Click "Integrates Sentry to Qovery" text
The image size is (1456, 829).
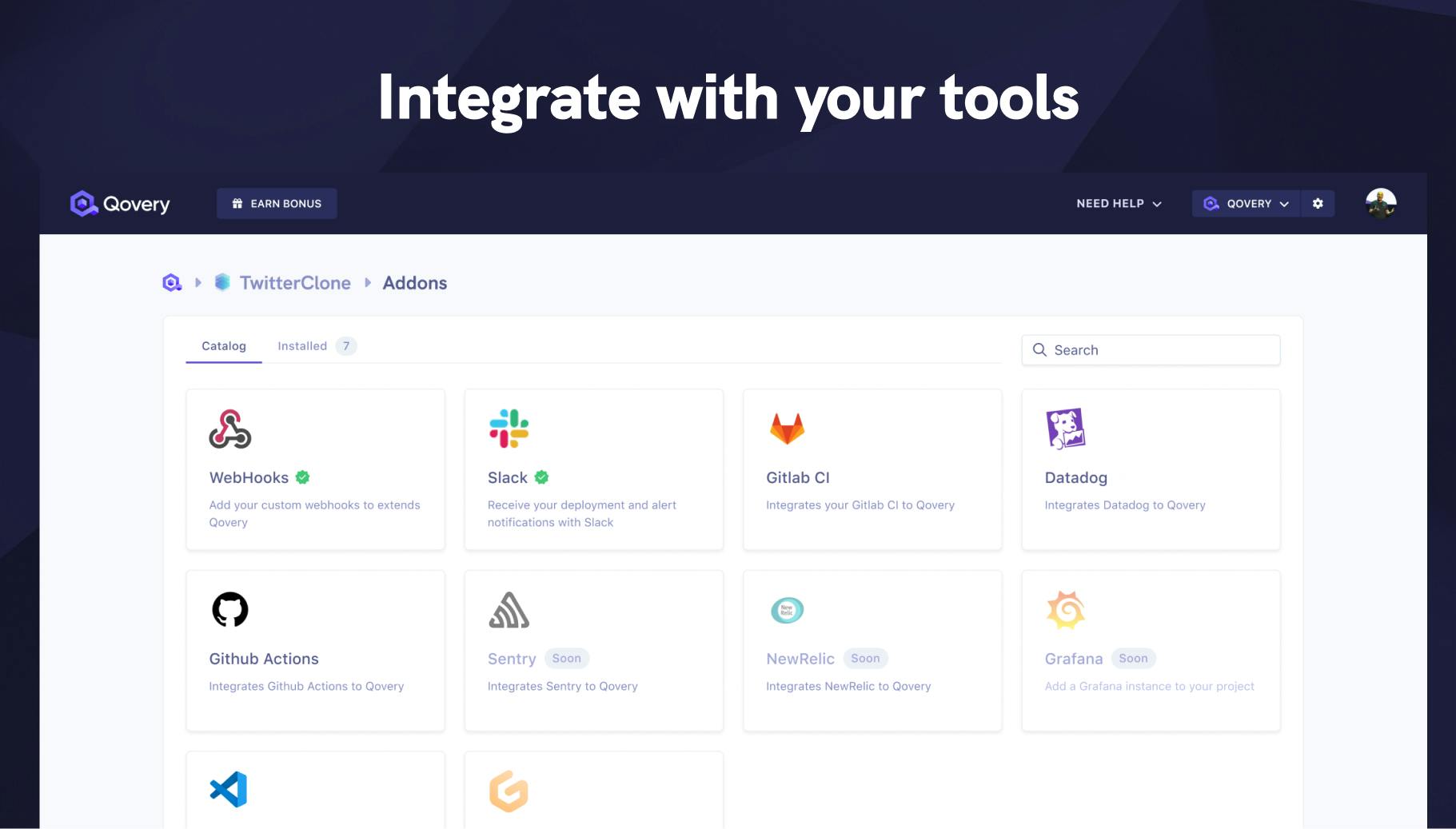pyautogui.click(x=563, y=687)
